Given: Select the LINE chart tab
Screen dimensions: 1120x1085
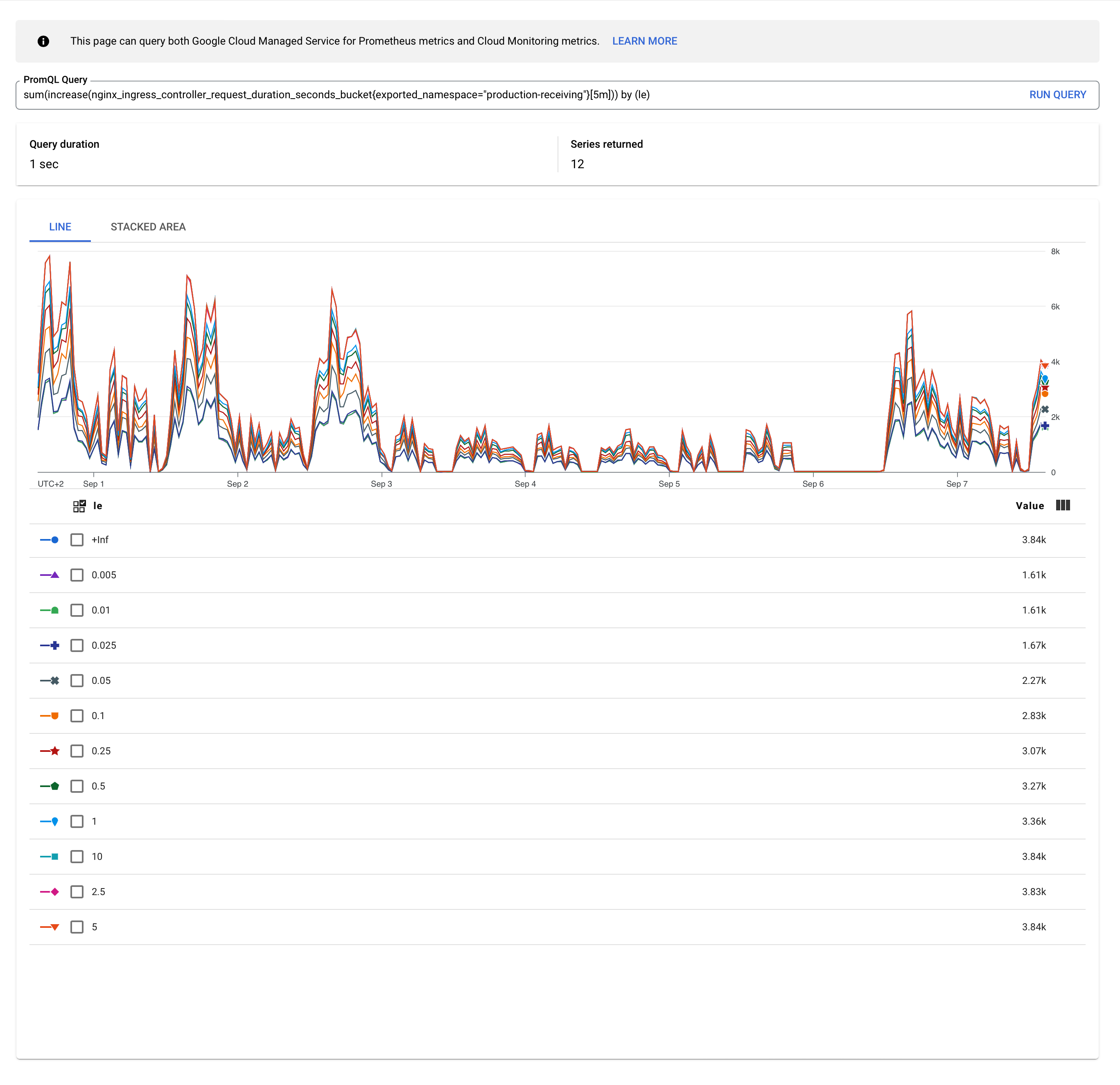Looking at the screenshot, I should pyautogui.click(x=59, y=226).
